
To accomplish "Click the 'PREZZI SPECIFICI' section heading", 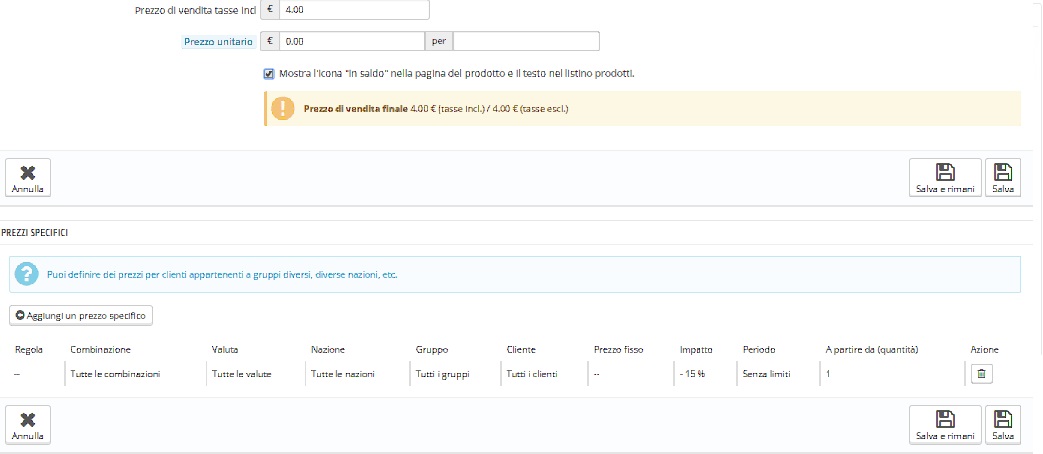I will (x=40, y=232).
